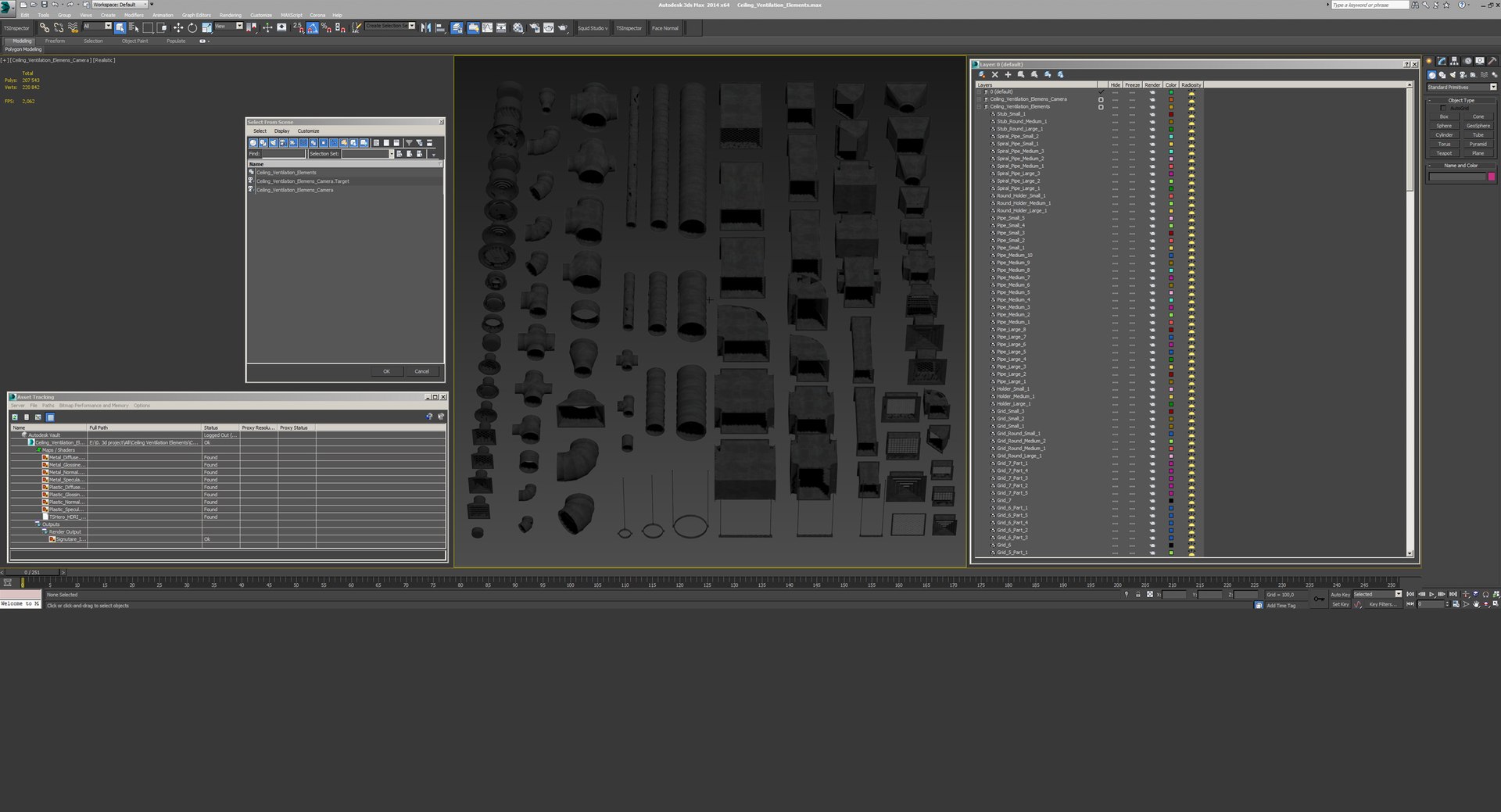Open the Modify command panel tab
This screenshot has width=1501, height=812.
point(1442,61)
